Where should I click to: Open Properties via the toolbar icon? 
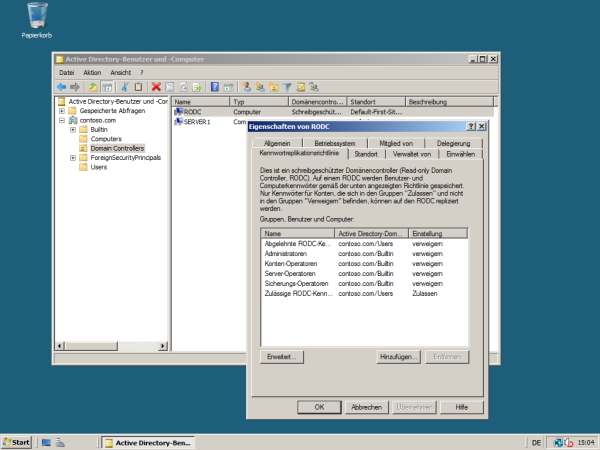tap(170, 87)
